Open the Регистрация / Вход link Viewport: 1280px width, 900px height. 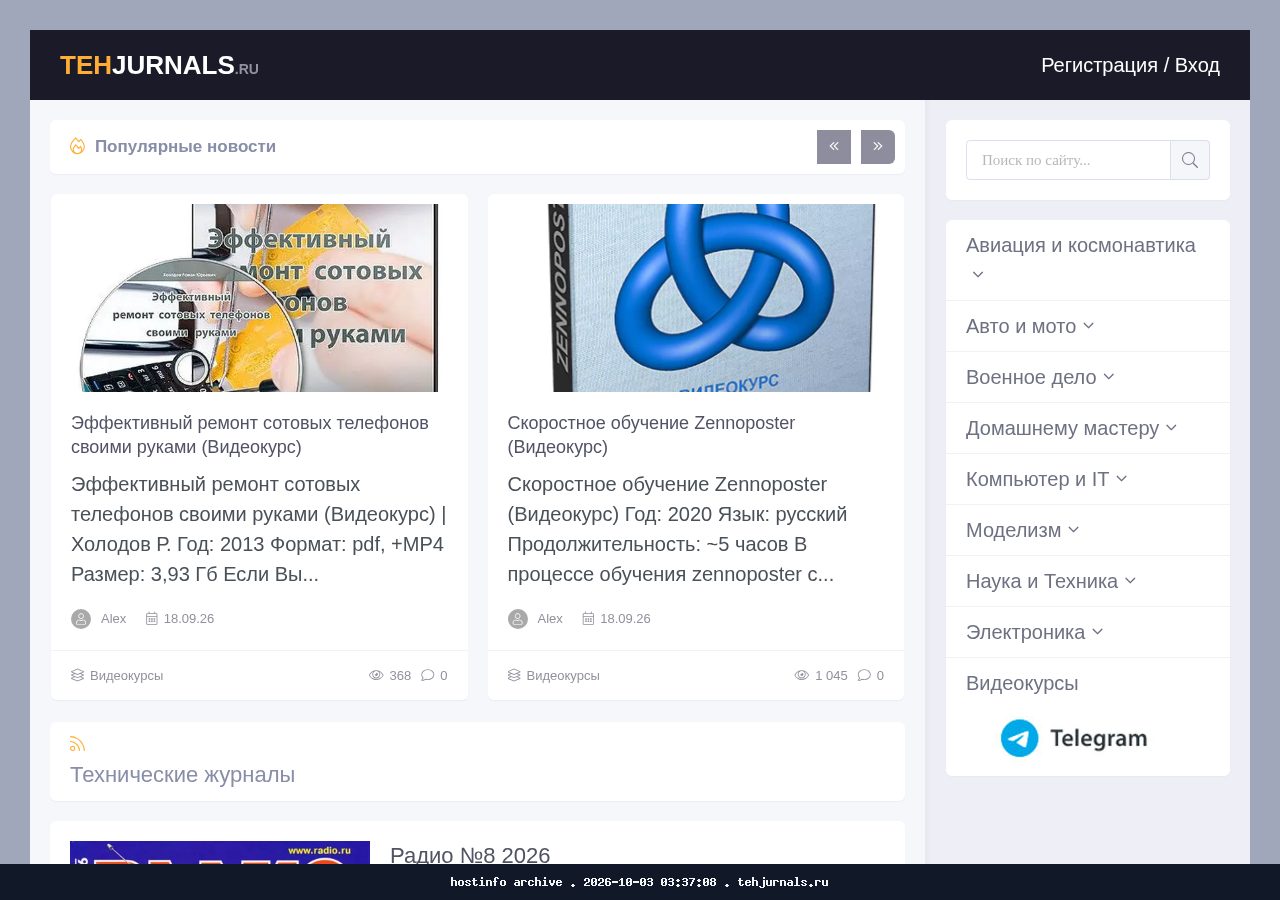1130,65
